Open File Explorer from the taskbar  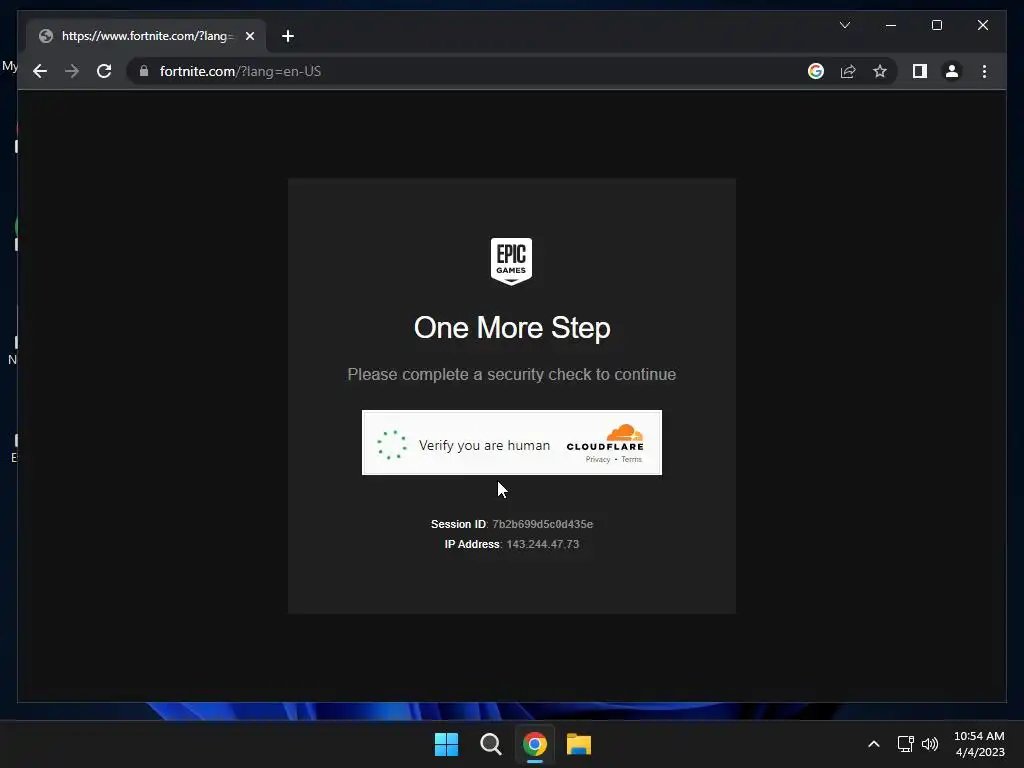(579, 744)
